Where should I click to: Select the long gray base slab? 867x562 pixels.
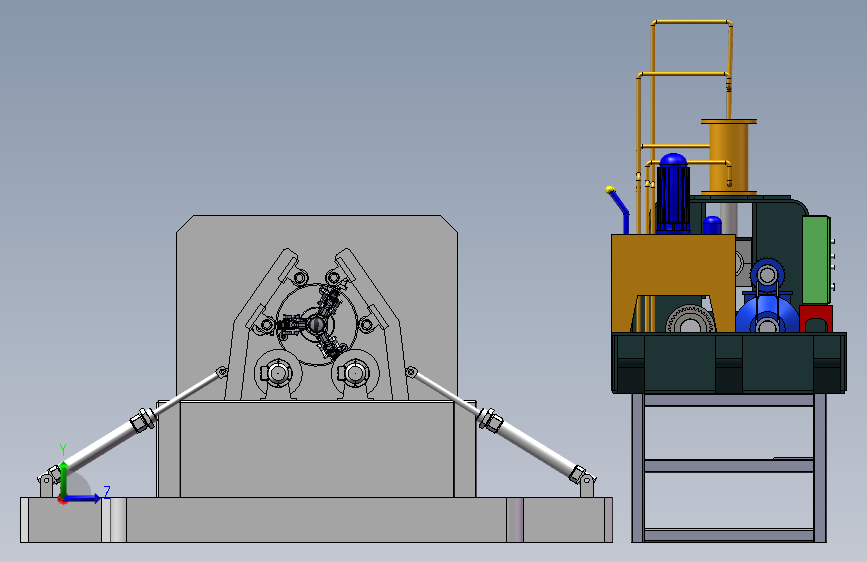point(316,519)
